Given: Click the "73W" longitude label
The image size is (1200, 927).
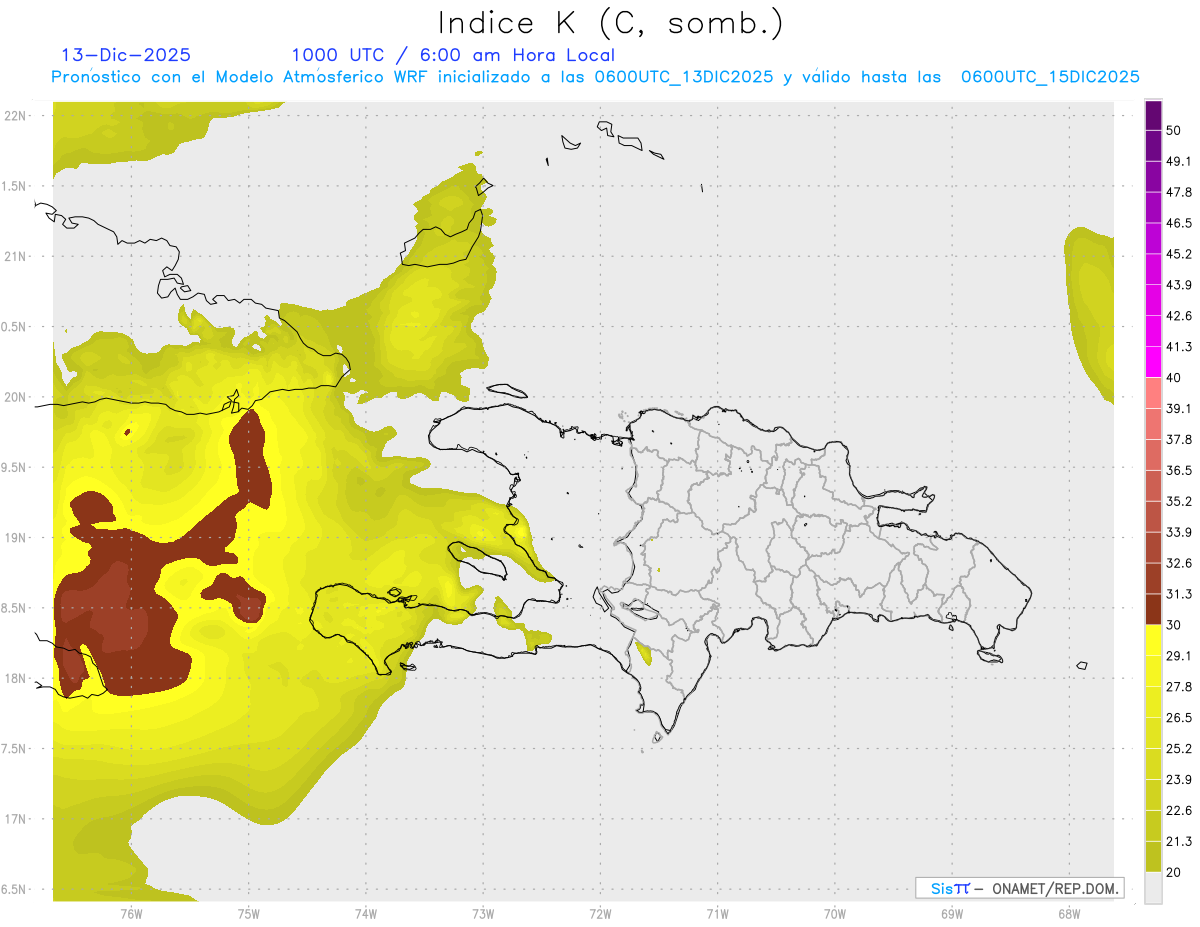Looking at the screenshot, I should click(x=483, y=914).
